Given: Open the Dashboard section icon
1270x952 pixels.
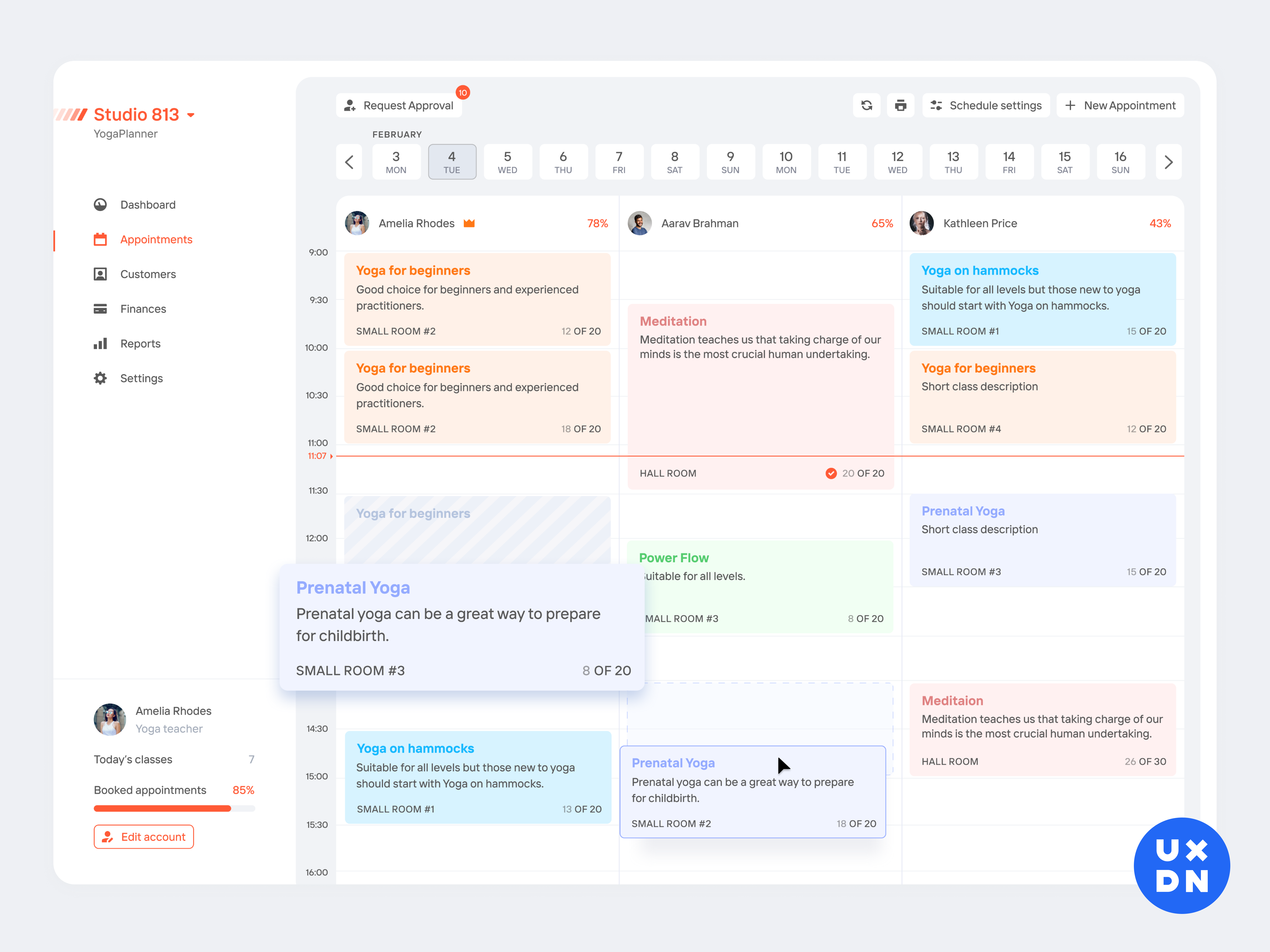Looking at the screenshot, I should click(x=100, y=204).
